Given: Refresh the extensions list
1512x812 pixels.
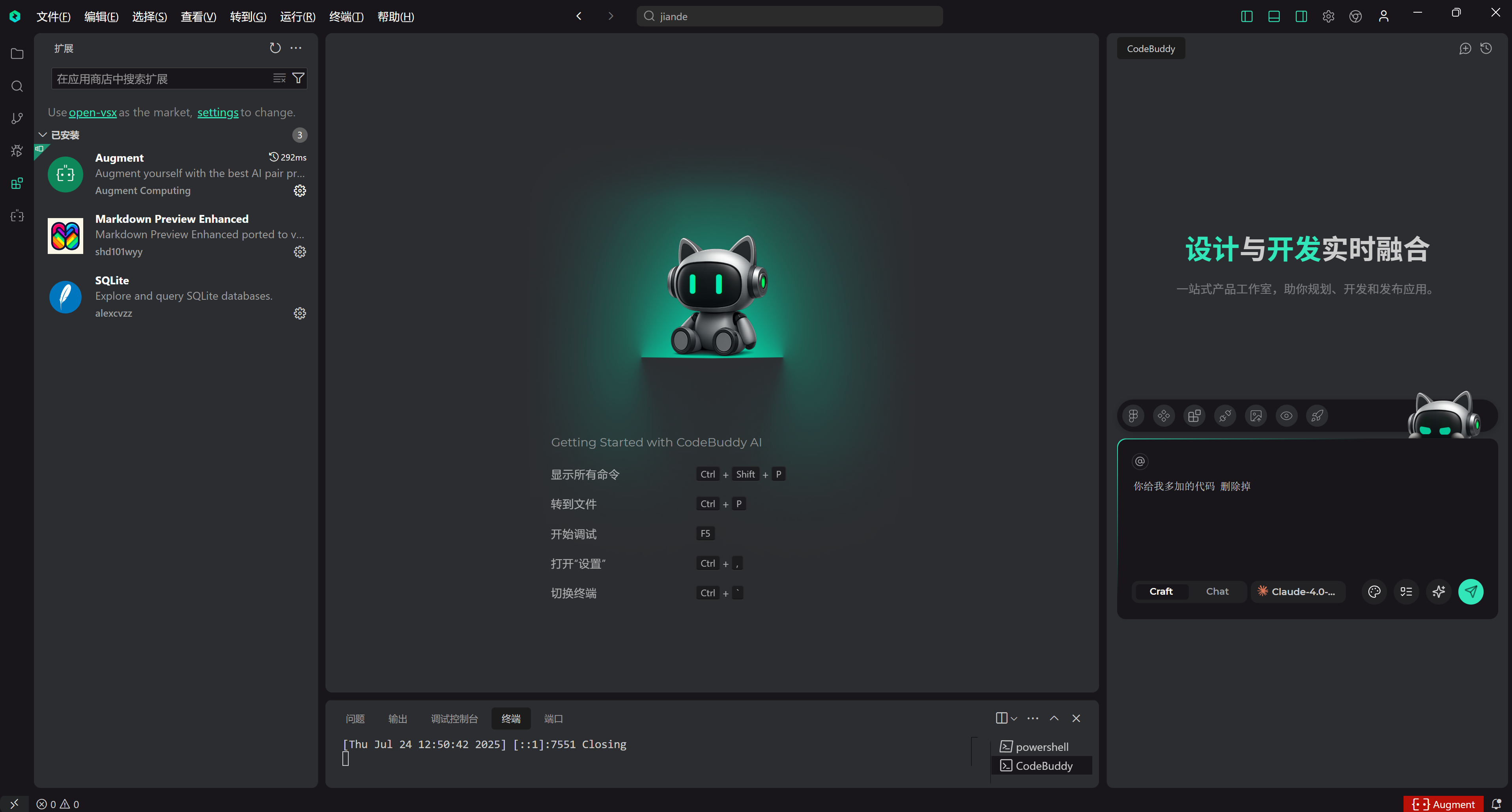Looking at the screenshot, I should click(275, 48).
